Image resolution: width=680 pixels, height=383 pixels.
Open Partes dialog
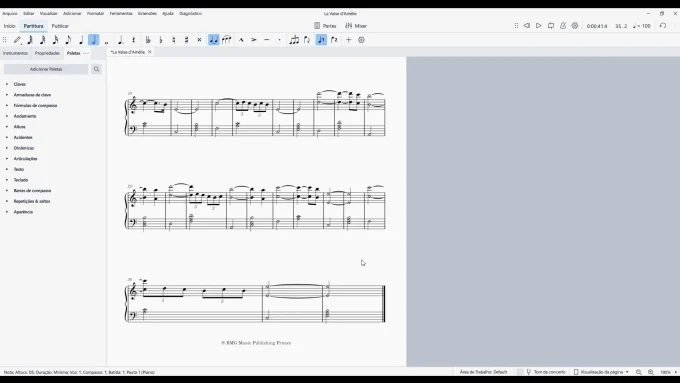[325, 26]
